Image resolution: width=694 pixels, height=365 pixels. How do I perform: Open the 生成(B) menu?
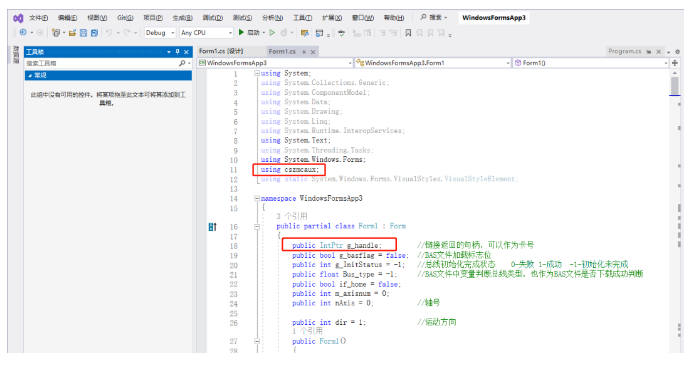click(x=182, y=18)
